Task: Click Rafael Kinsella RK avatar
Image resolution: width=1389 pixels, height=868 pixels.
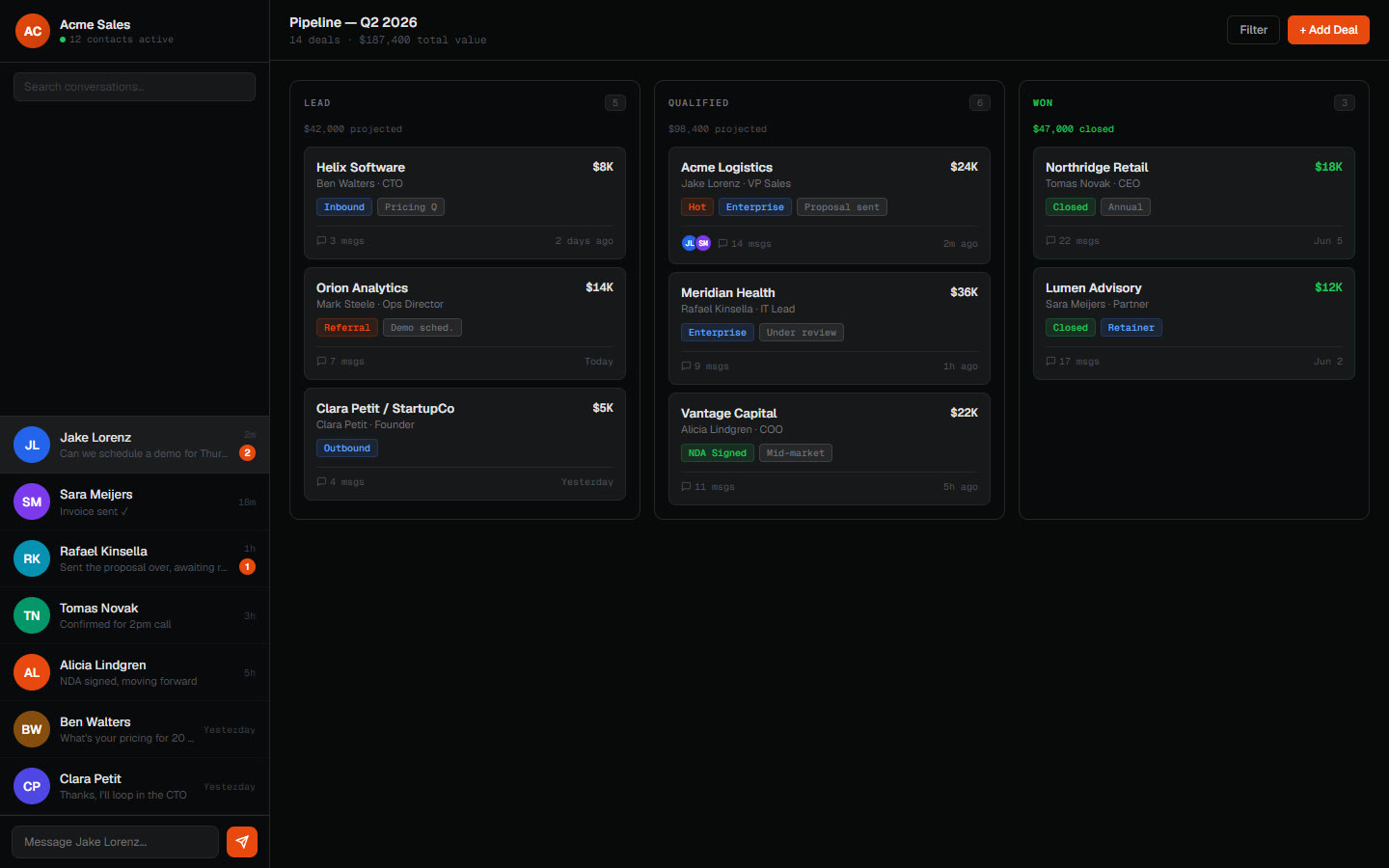Action: 32,558
